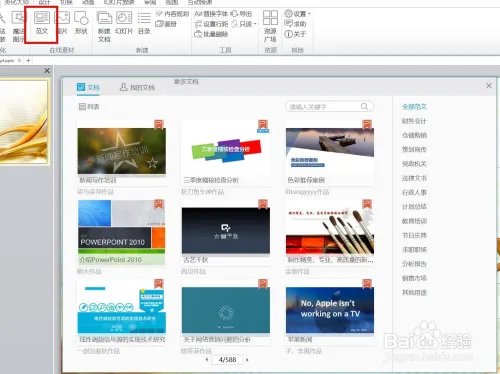The image size is (500, 374).
Task: Click 新建文档 new document icon
Action: pyautogui.click(x=104, y=26)
